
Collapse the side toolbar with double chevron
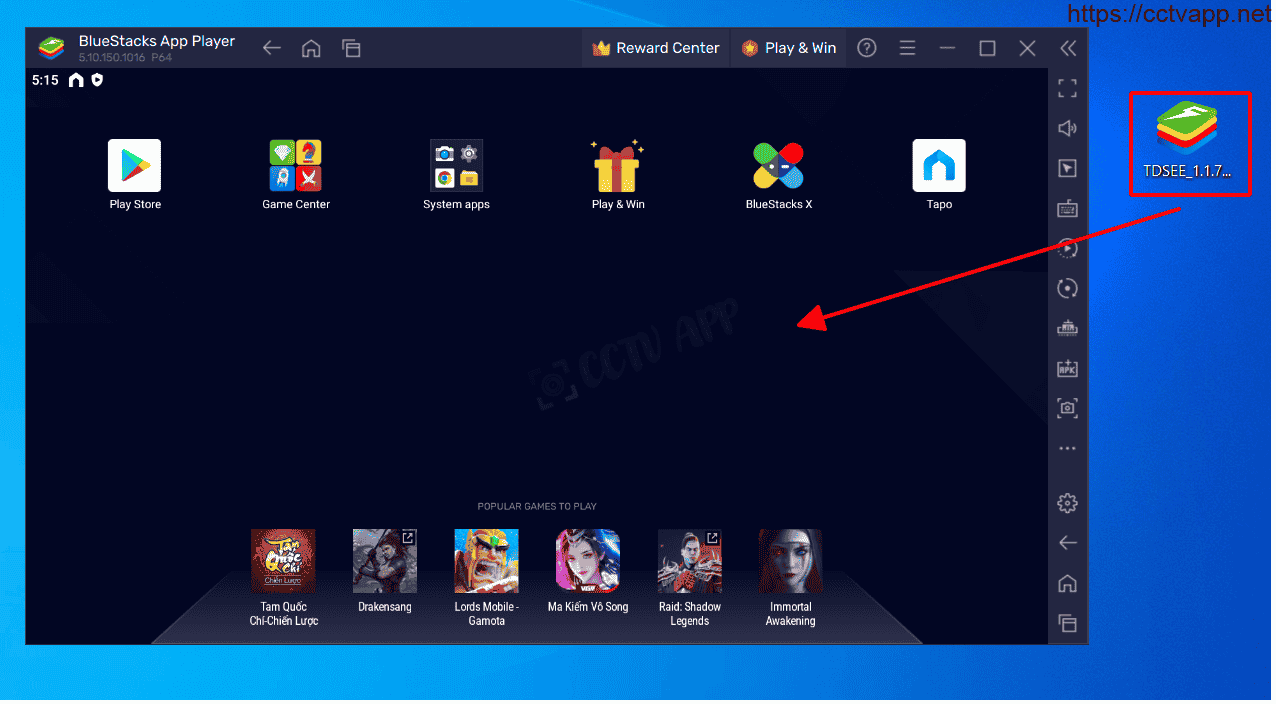pyautogui.click(x=1068, y=48)
